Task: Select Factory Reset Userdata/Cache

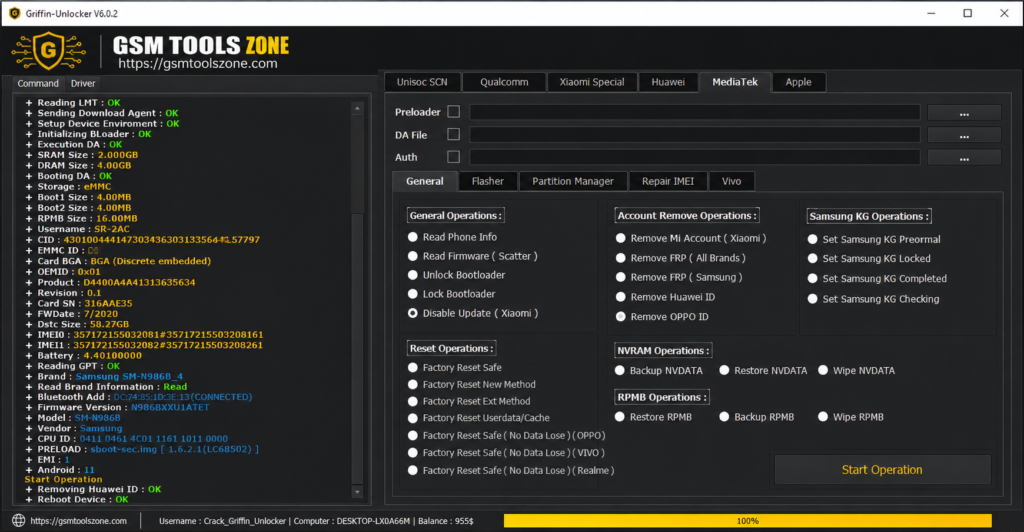Action: (413, 418)
